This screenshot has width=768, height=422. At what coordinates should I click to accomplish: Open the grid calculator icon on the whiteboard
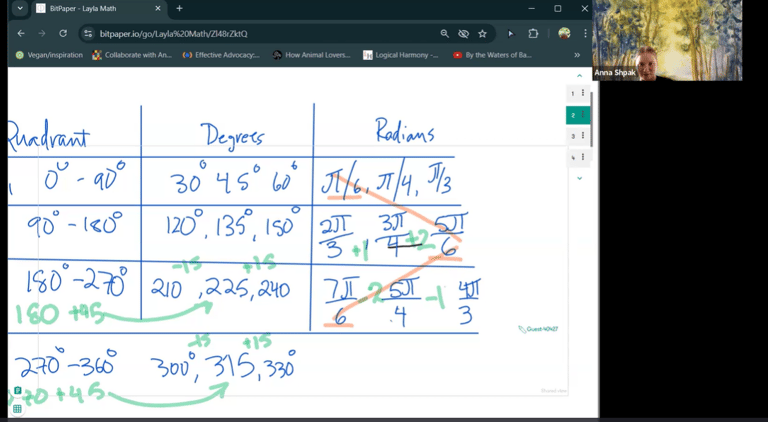pyautogui.click(x=17, y=409)
